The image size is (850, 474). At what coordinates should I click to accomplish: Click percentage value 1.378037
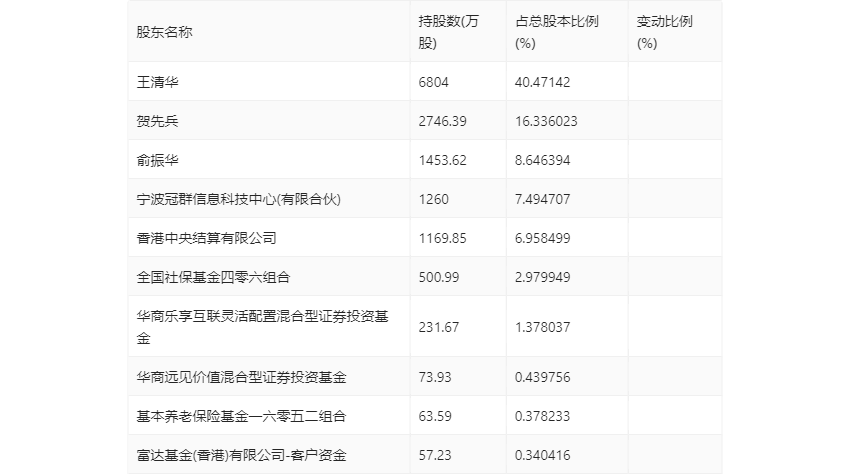click(x=543, y=327)
